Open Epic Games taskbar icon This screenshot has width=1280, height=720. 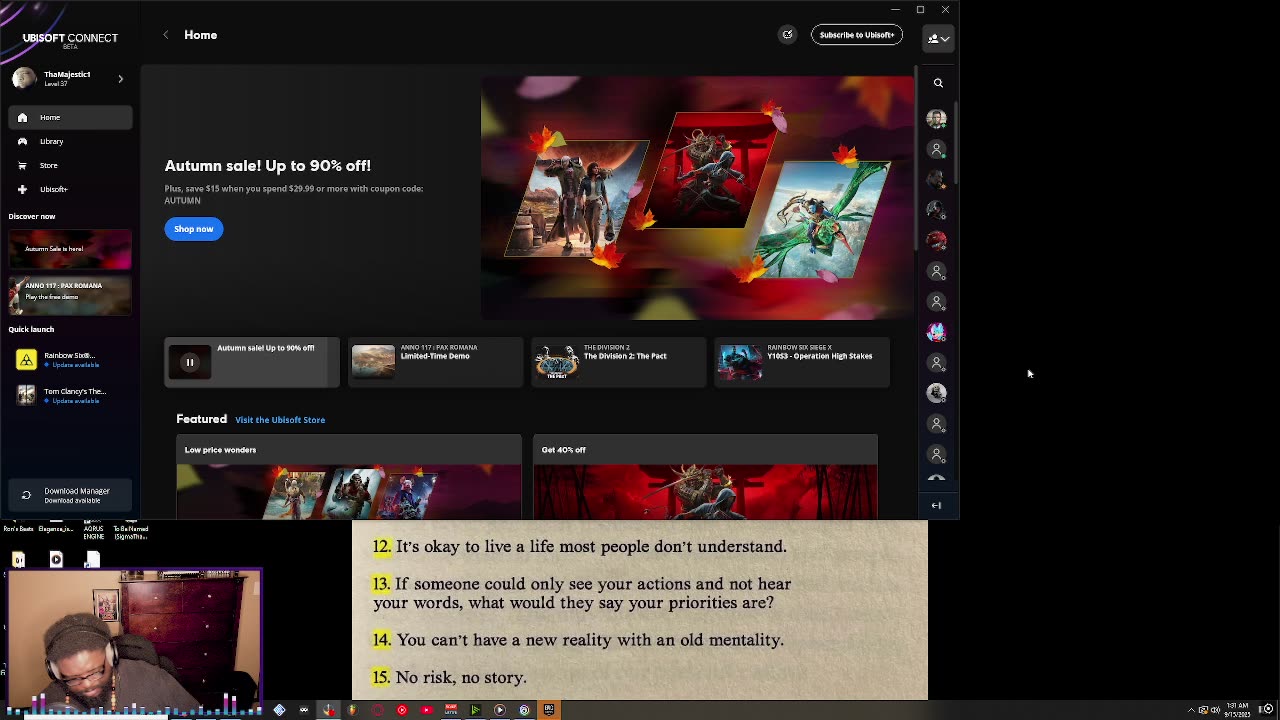pos(549,710)
